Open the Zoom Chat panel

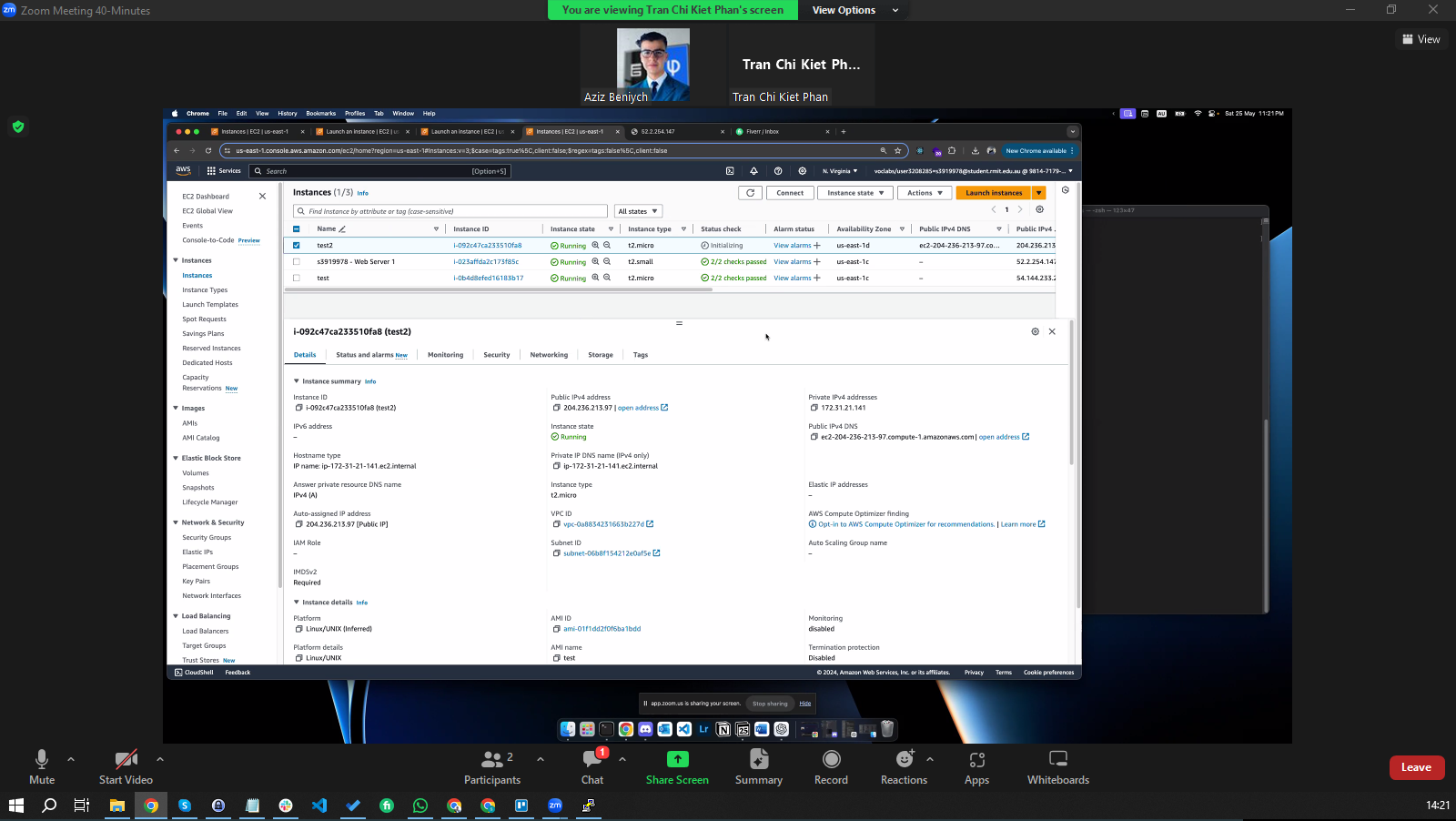pos(591,767)
